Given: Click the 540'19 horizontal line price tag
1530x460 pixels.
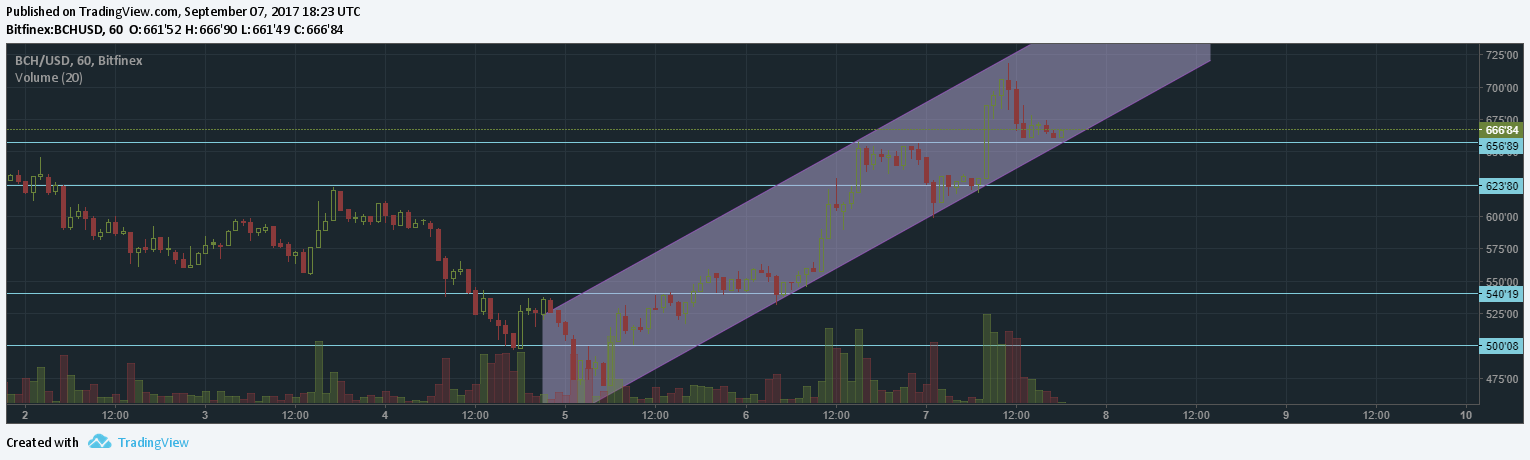Looking at the screenshot, I should click(1502, 294).
